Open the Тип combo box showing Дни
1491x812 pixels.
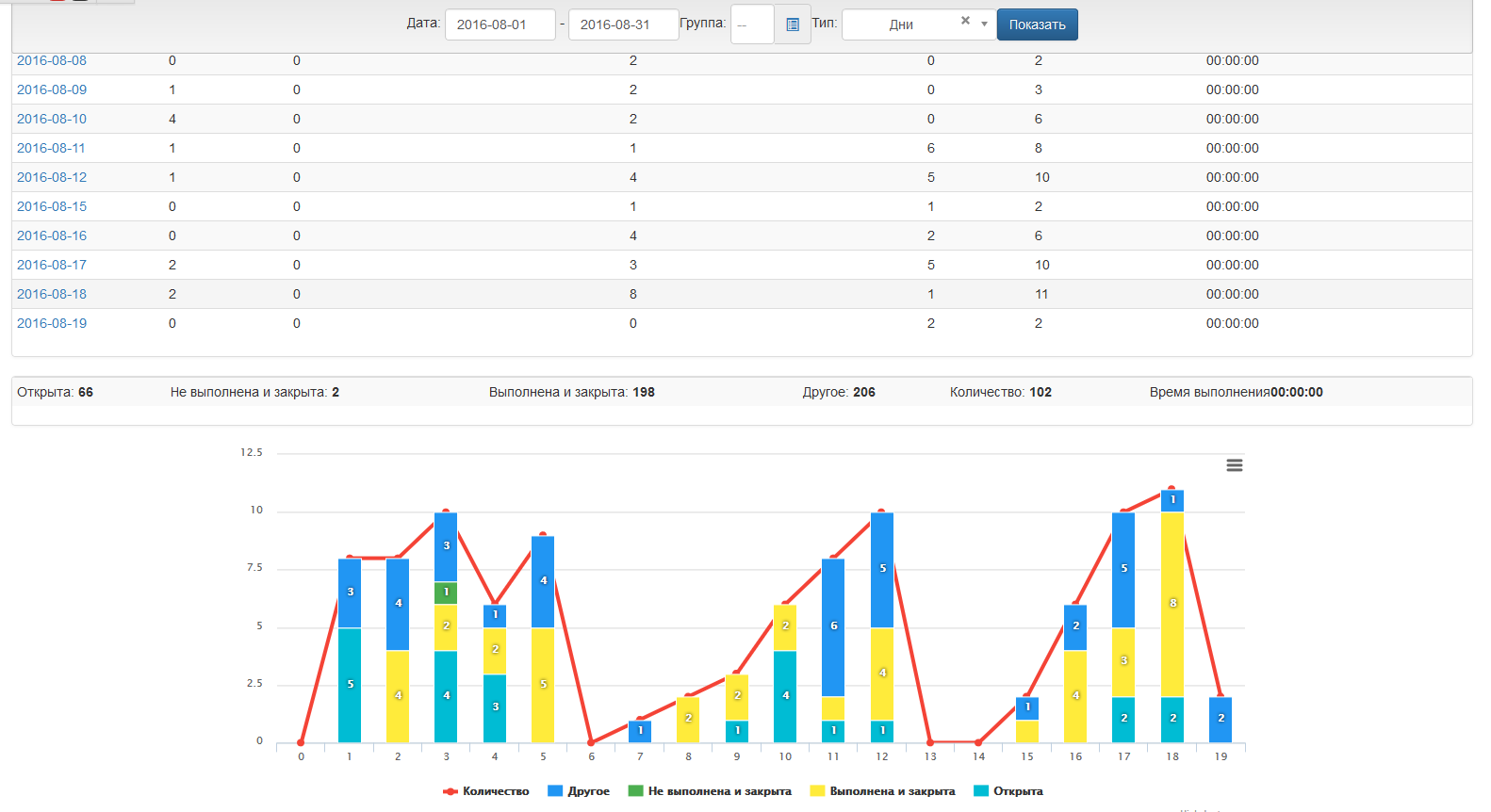901,24
